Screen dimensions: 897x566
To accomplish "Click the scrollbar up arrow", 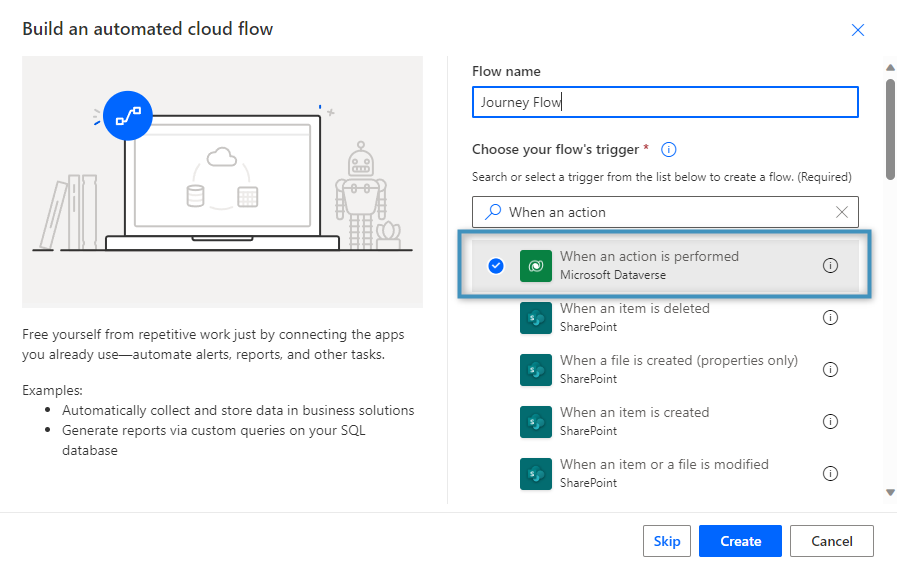I will coord(890,68).
